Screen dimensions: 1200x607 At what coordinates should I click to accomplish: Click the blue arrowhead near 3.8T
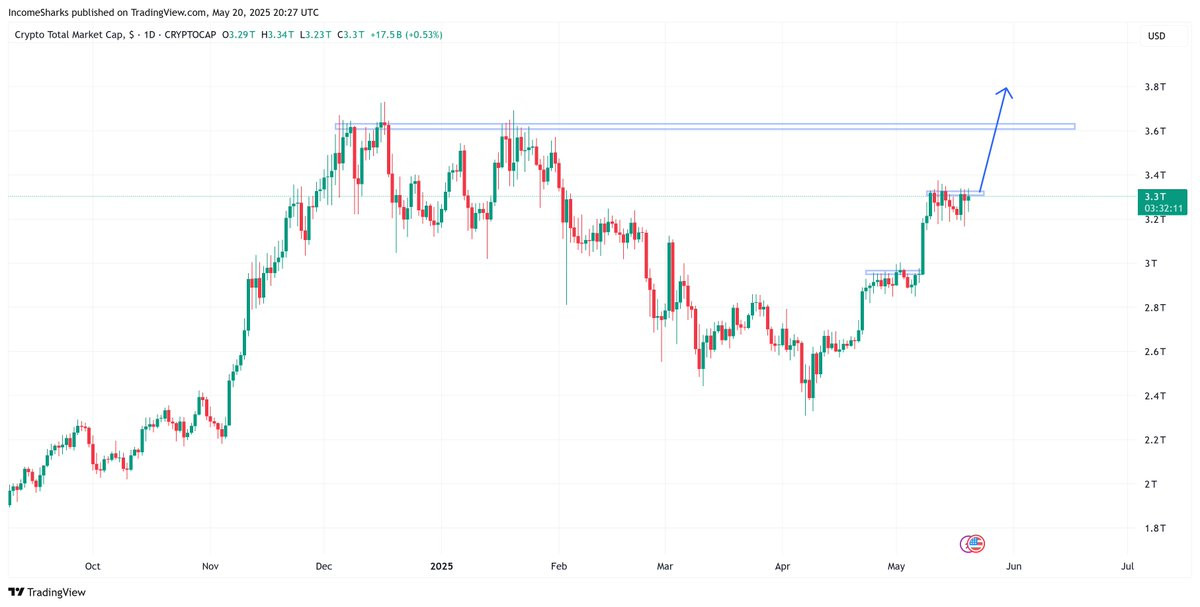click(1006, 91)
